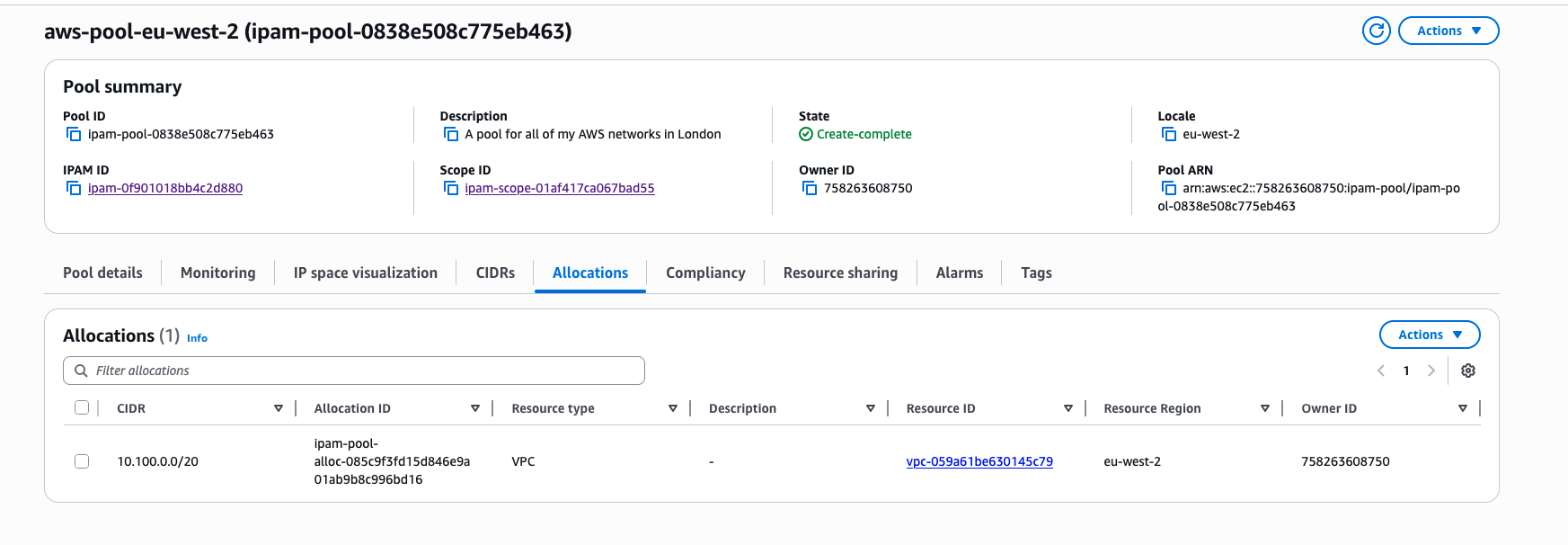Viewport: 1568px width, 545px height.
Task: Switch to the CIDRs tab
Action: 495,272
